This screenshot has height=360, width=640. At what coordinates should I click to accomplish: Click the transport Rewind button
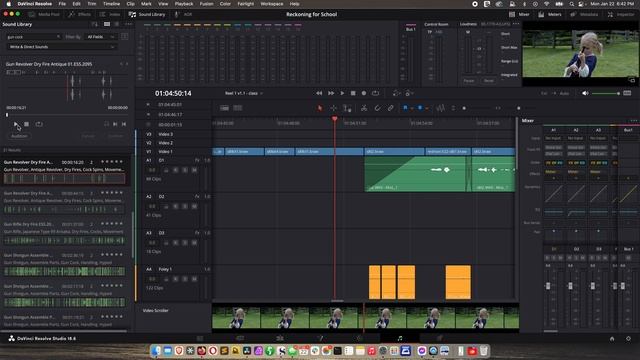click(319, 93)
